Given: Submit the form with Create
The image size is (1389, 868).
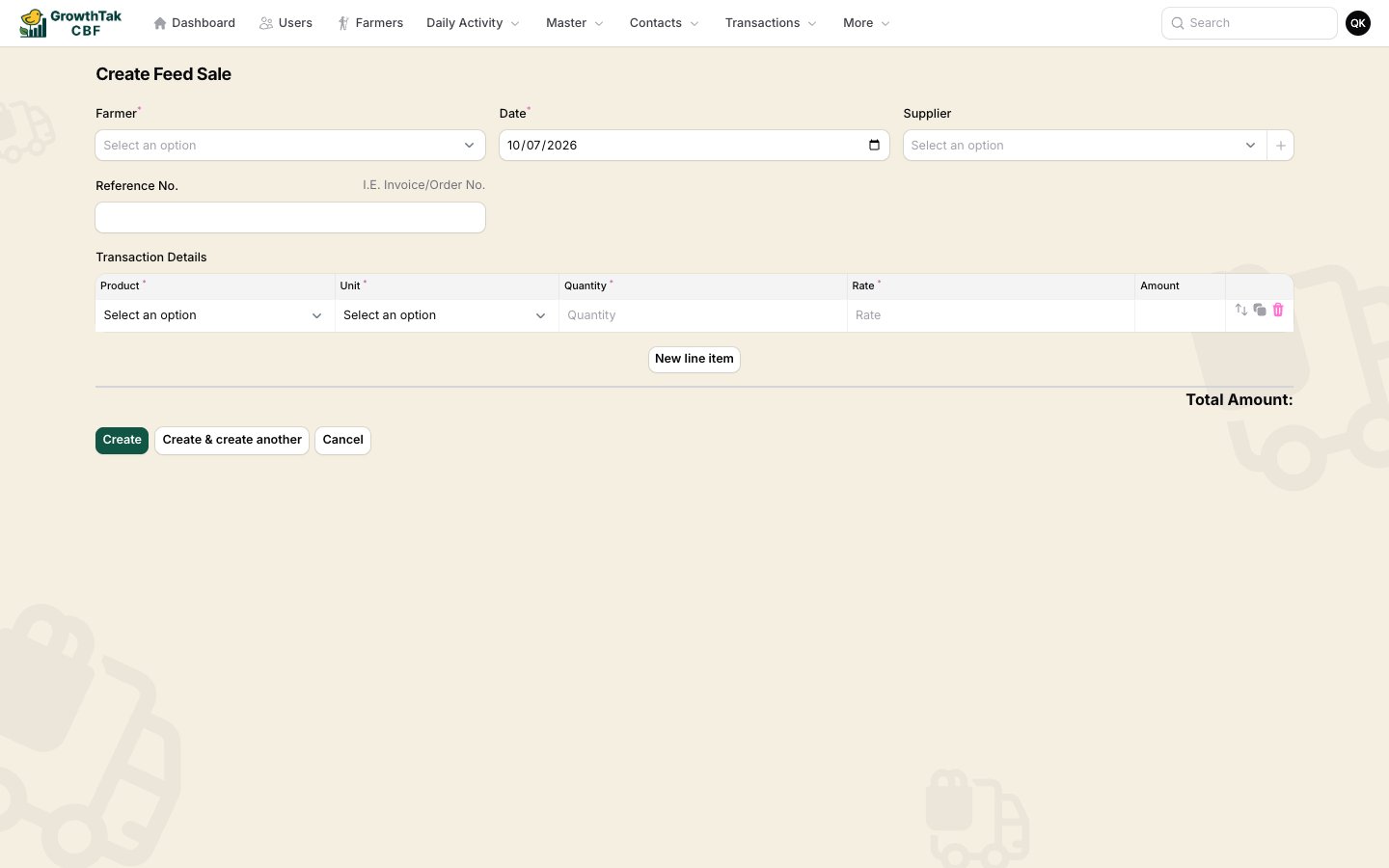Looking at the screenshot, I should click(x=122, y=440).
